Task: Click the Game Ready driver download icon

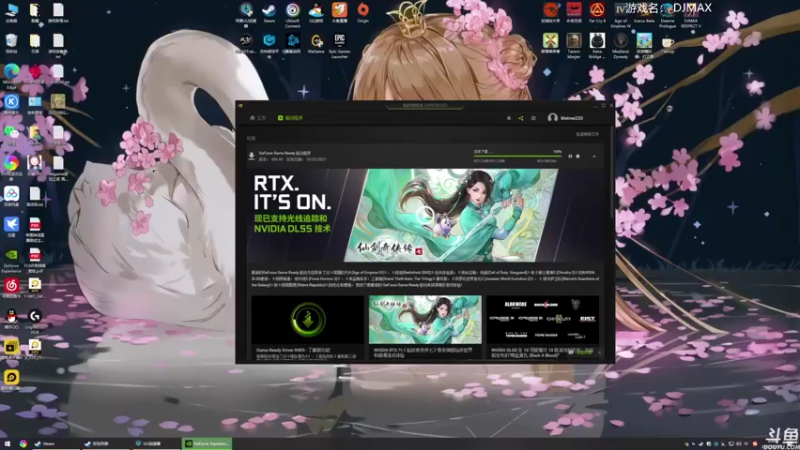Action: click(252, 156)
